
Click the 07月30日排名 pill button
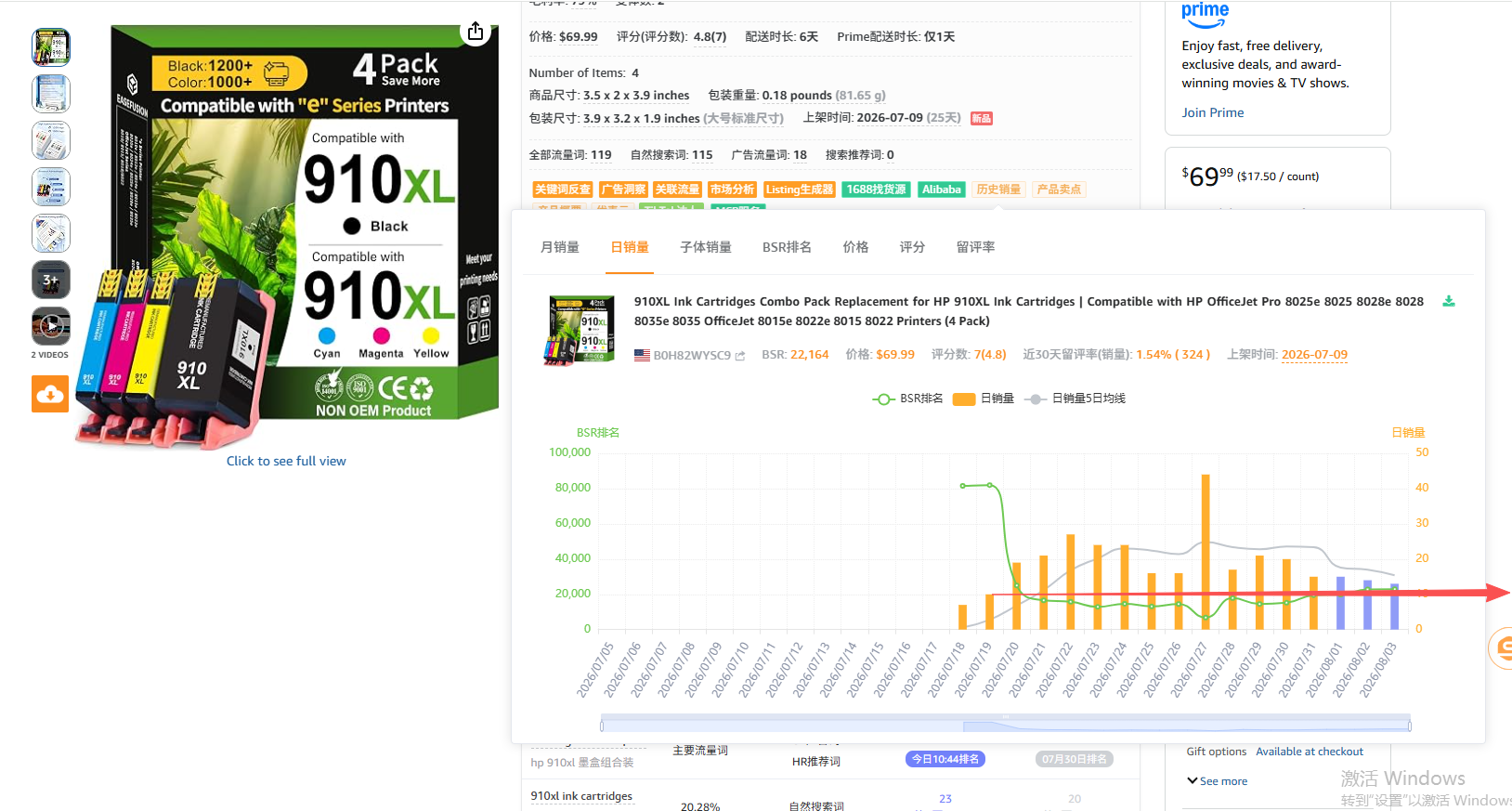click(1075, 759)
